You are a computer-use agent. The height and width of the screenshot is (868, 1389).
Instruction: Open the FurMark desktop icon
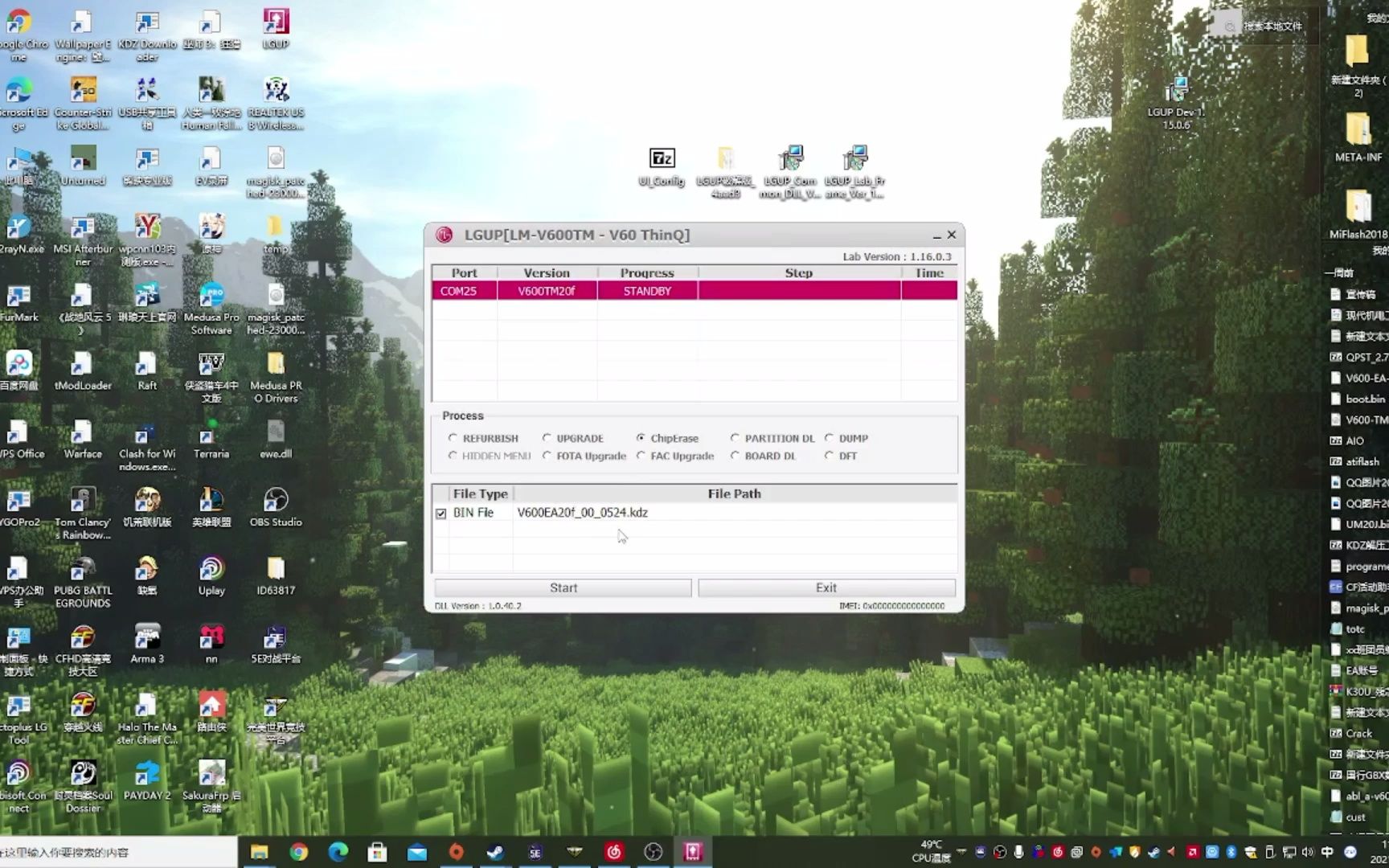pyautogui.click(x=18, y=302)
